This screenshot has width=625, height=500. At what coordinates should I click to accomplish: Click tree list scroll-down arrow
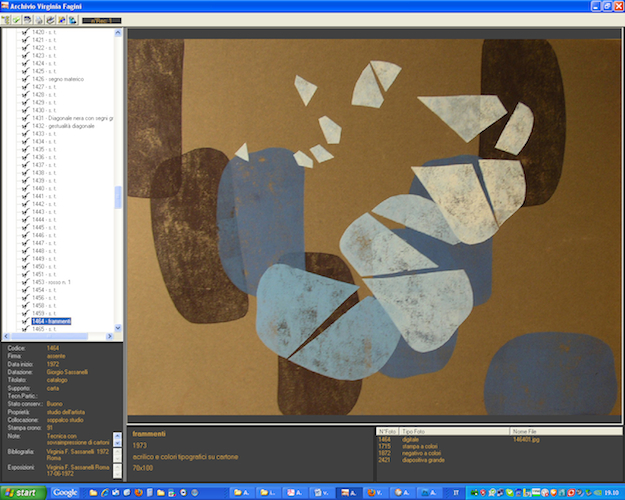[118, 328]
